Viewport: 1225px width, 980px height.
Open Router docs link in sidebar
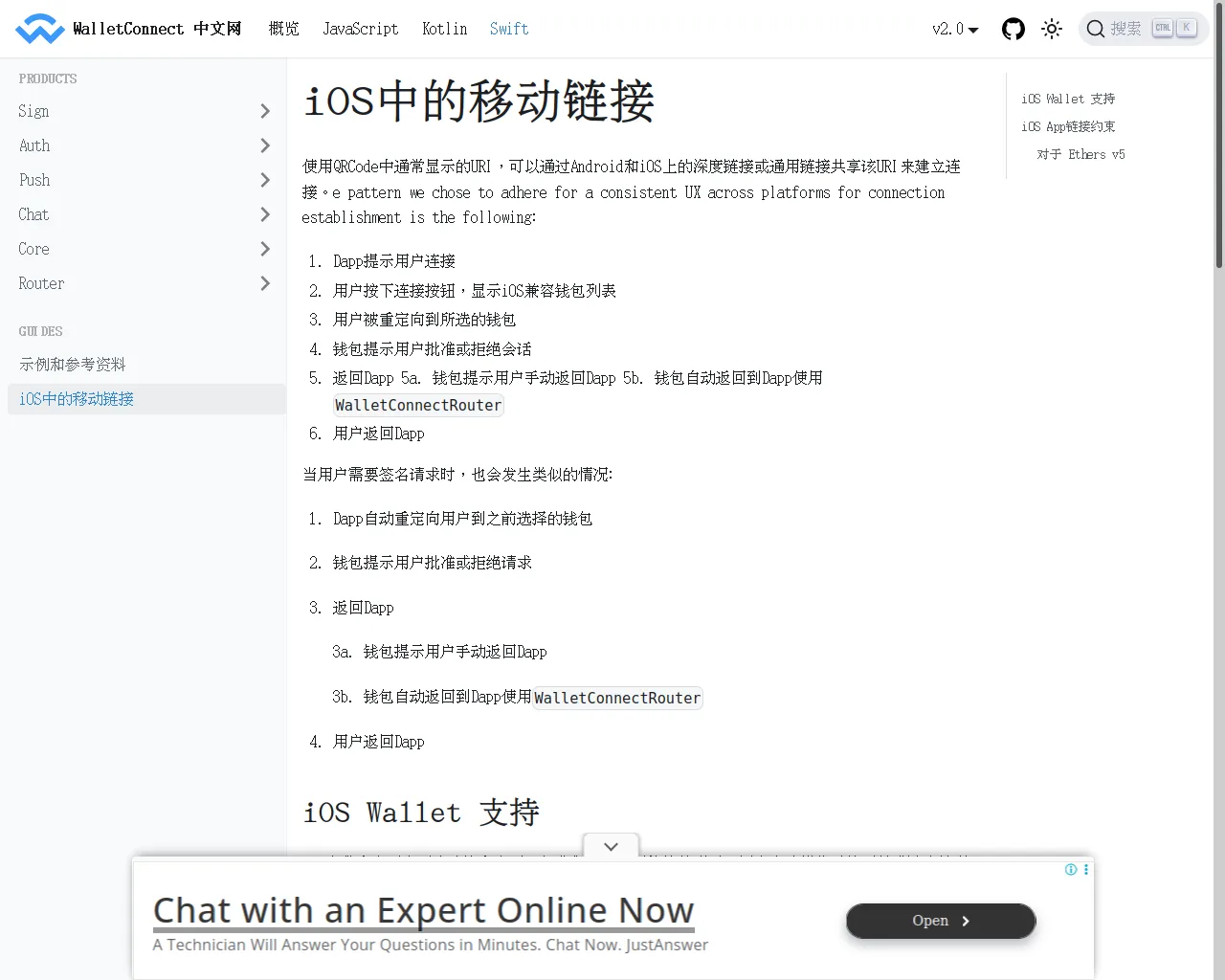41,283
